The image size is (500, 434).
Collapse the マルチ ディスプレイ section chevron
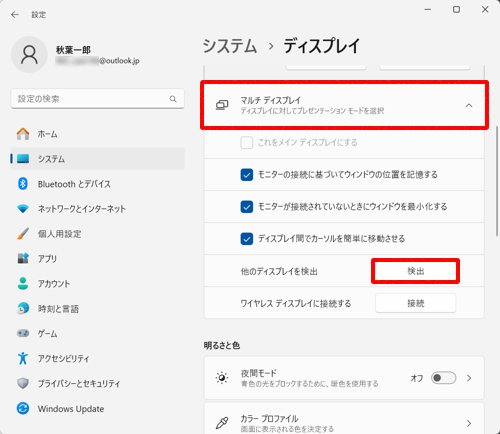(x=469, y=105)
